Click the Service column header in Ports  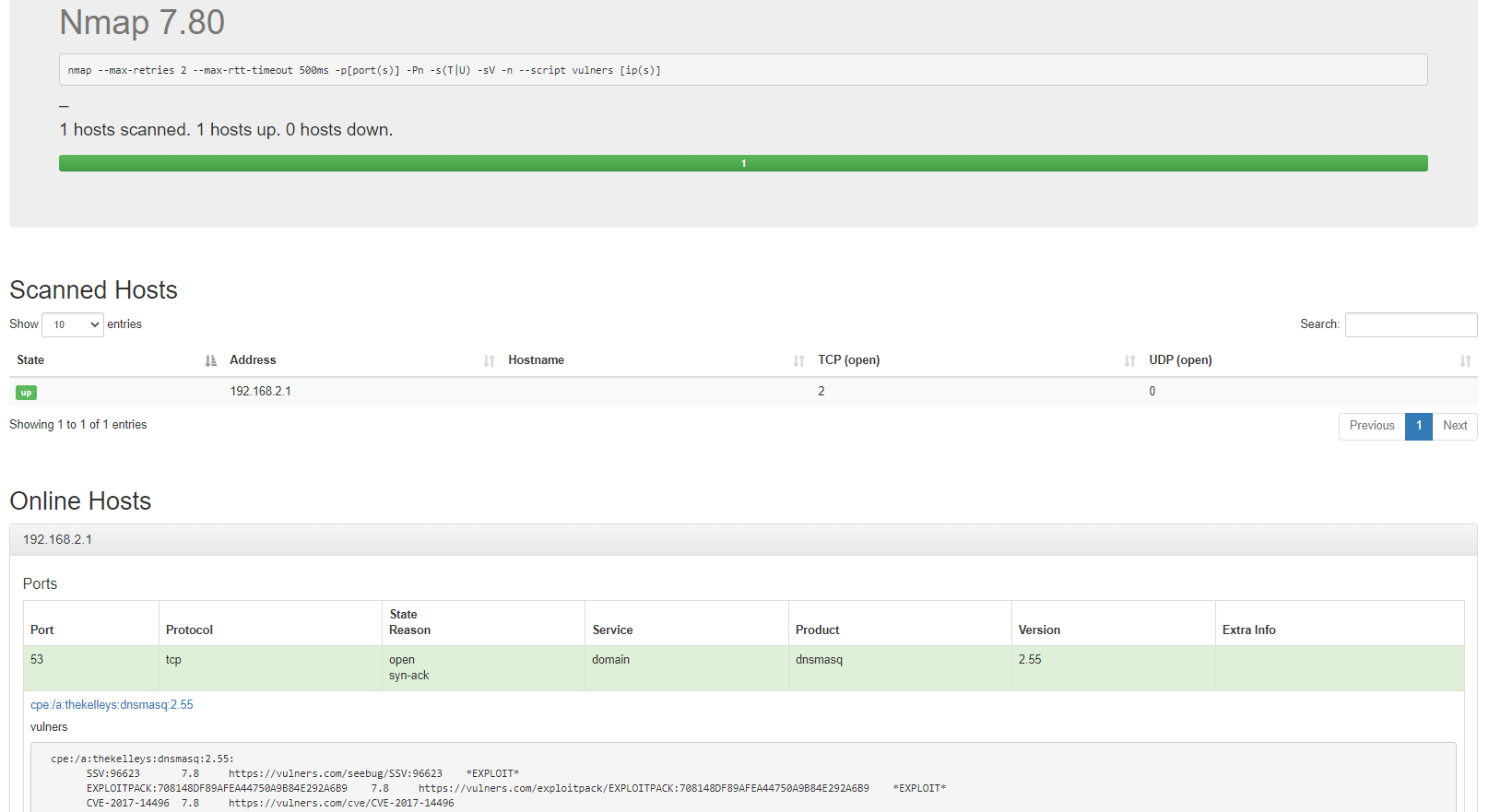click(x=687, y=623)
